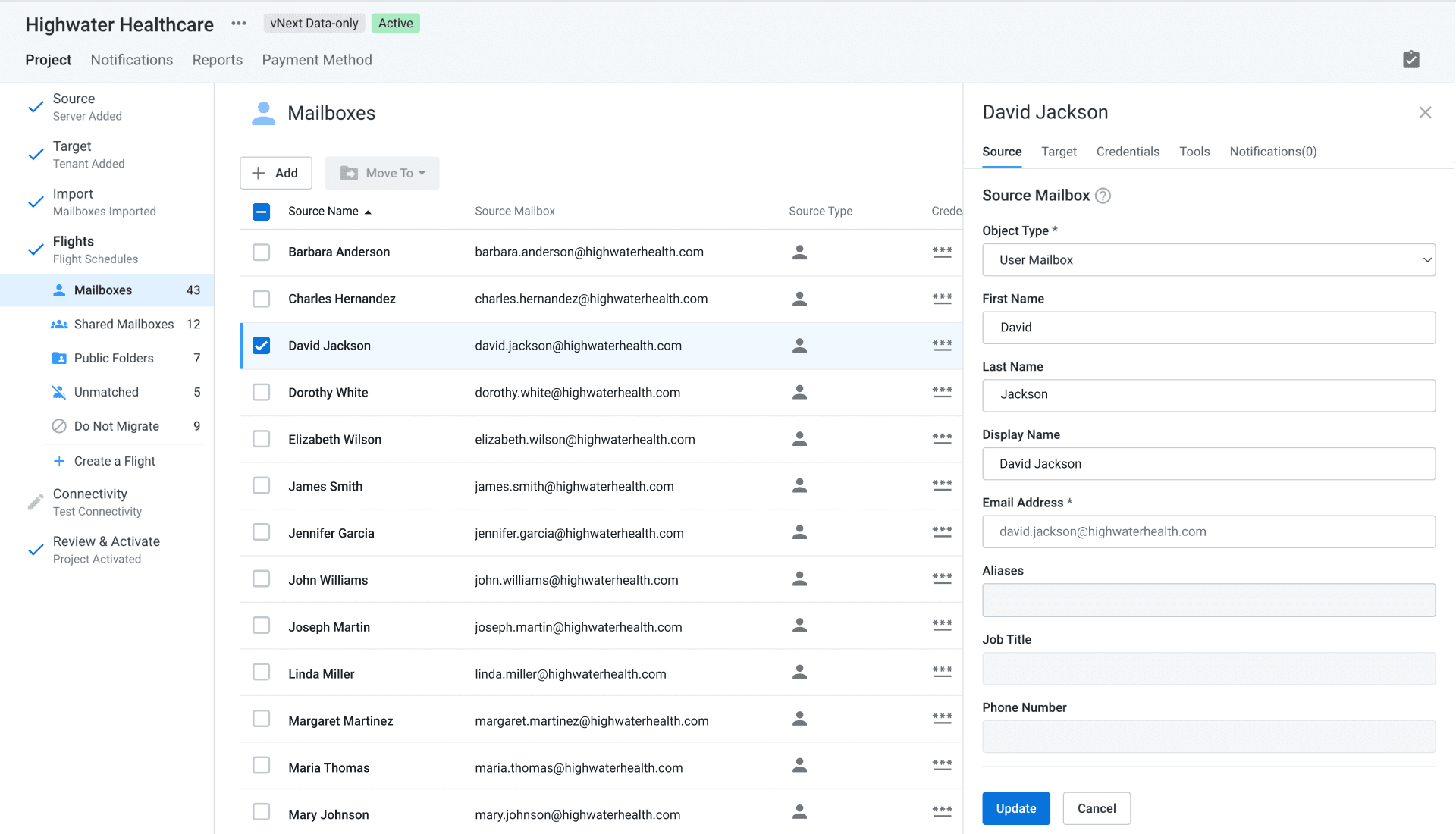Click Create a Flight link
Screen dimensions: 1456x834
click(115, 461)
